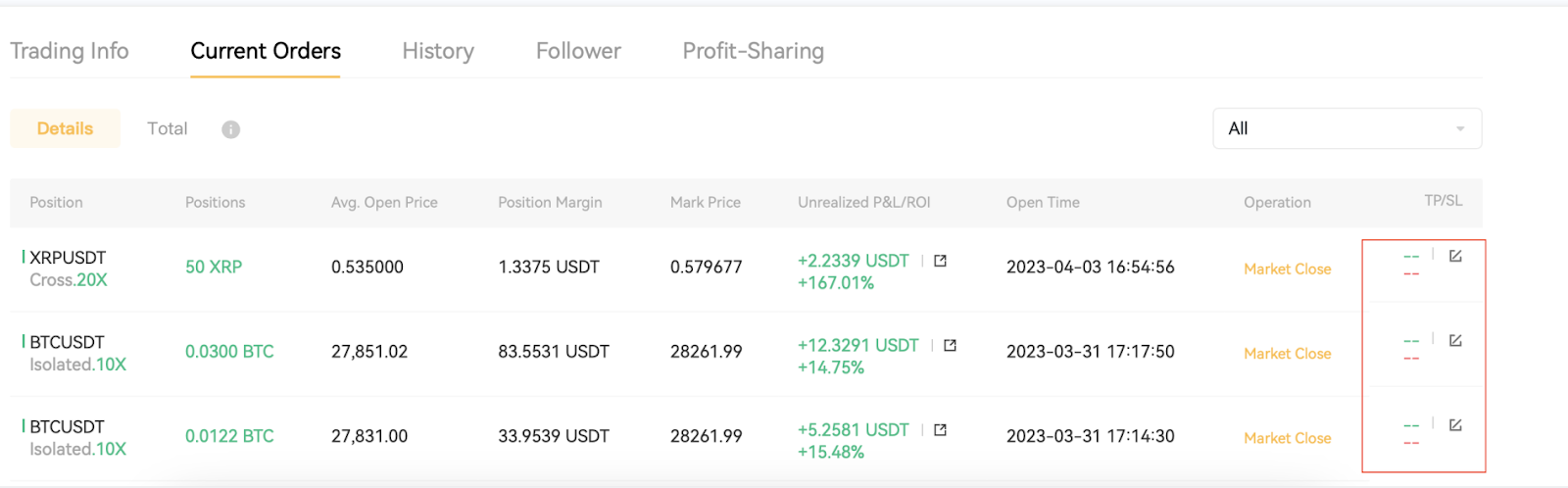This screenshot has width=1568, height=488.
Task: Switch to the Details view
Action: 65,128
